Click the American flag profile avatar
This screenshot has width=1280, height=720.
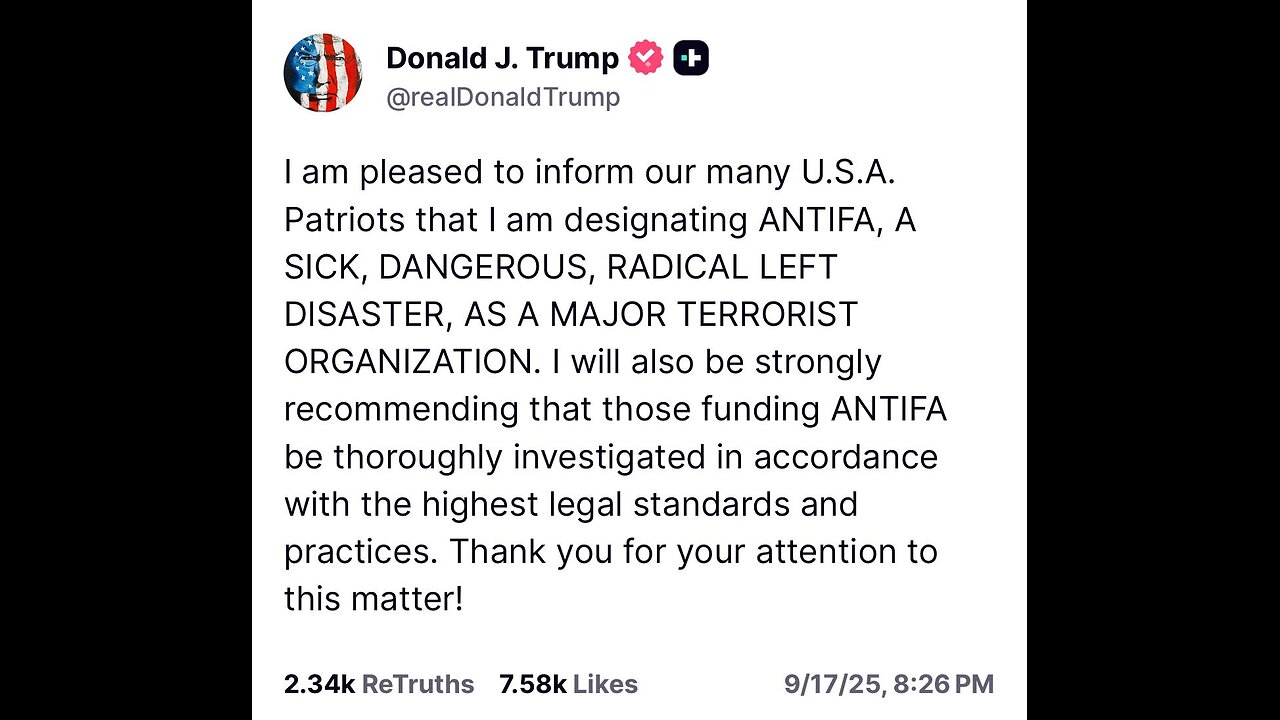[x=322, y=73]
